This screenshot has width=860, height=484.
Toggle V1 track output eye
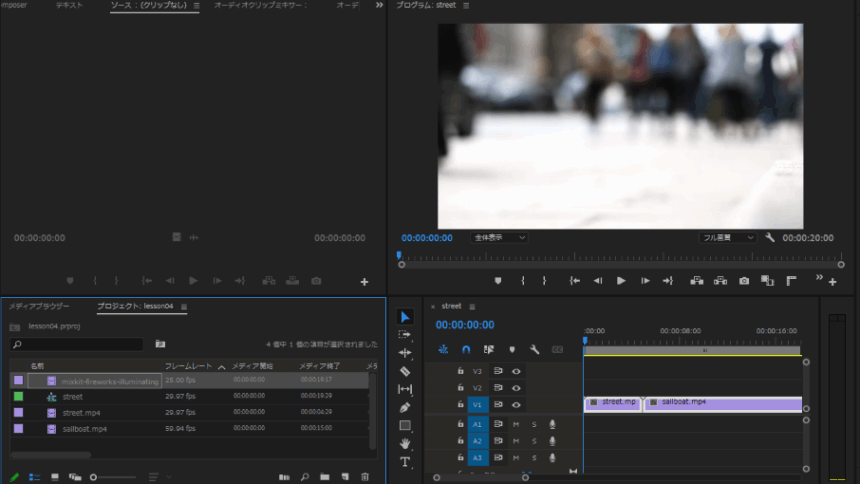click(x=516, y=405)
